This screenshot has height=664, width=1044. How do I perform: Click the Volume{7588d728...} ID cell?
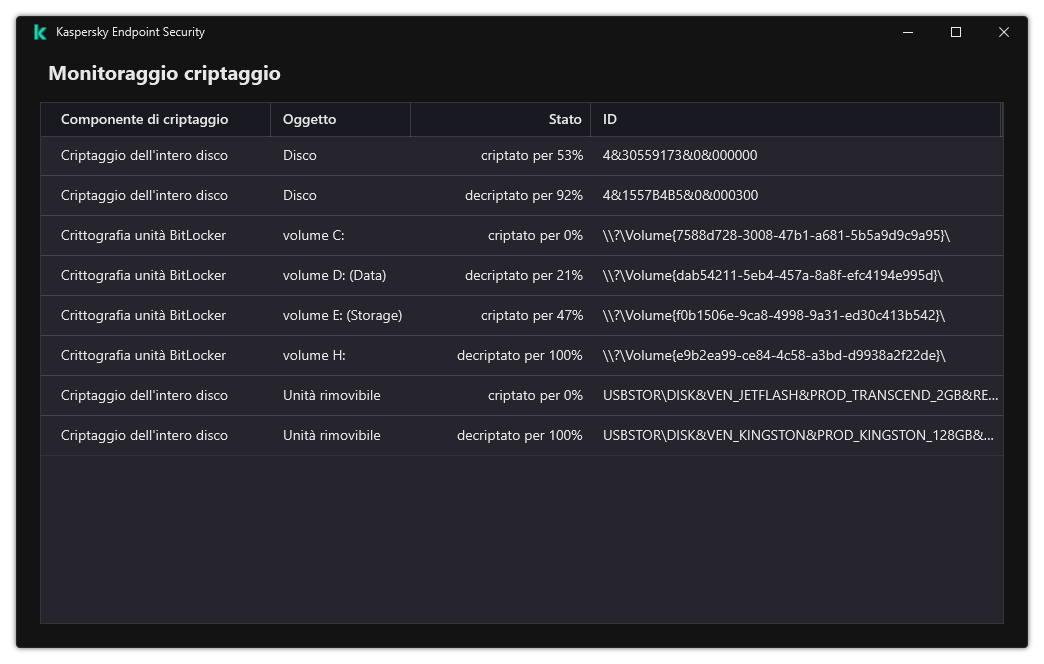(x=776, y=235)
